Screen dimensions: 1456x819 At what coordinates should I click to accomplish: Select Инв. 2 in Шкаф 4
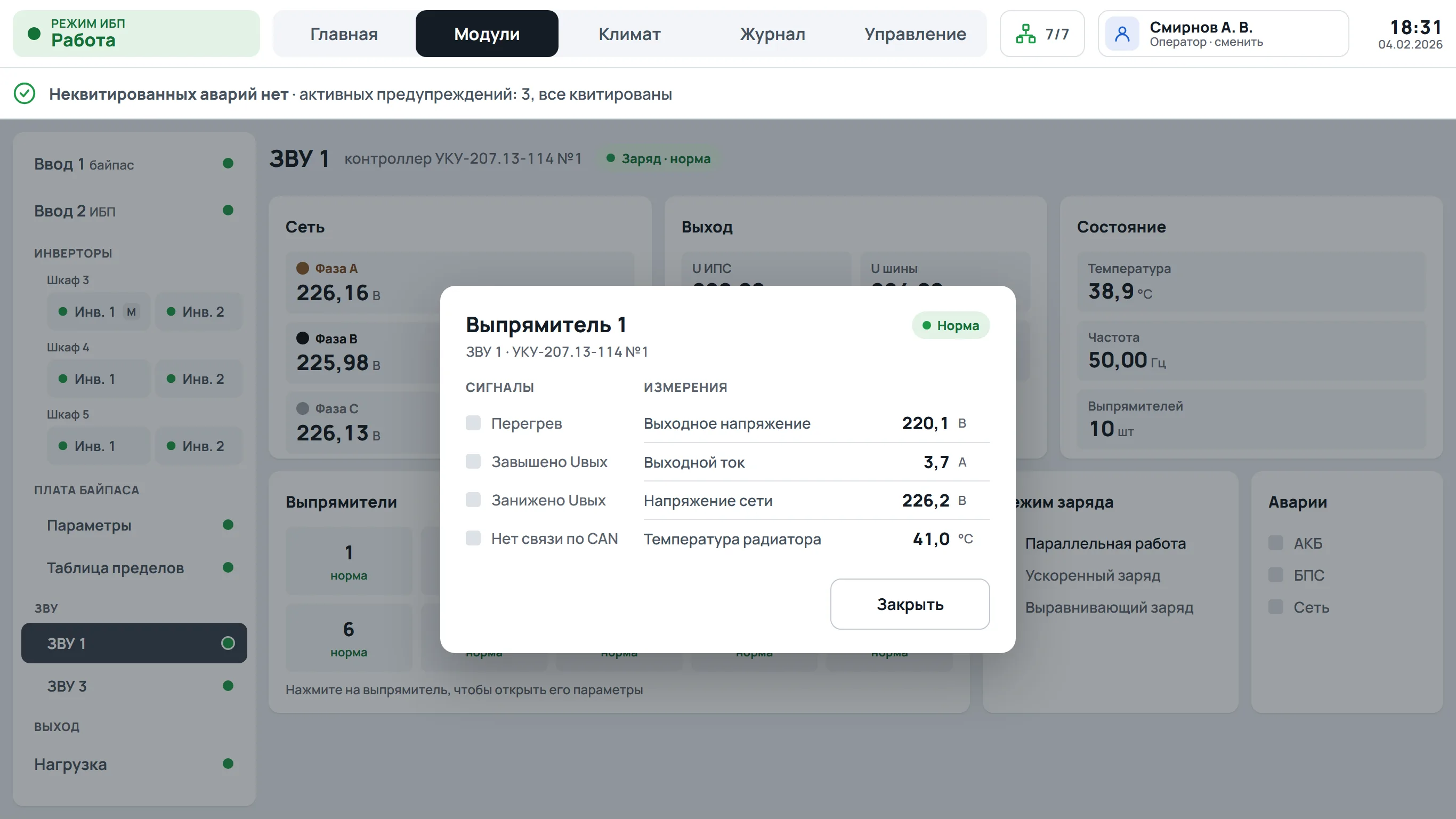coord(198,379)
